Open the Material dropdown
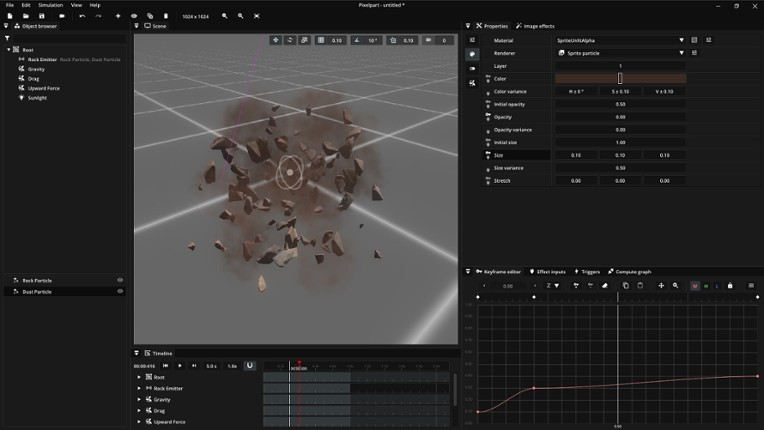The image size is (764, 430). [x=620, y=40]
